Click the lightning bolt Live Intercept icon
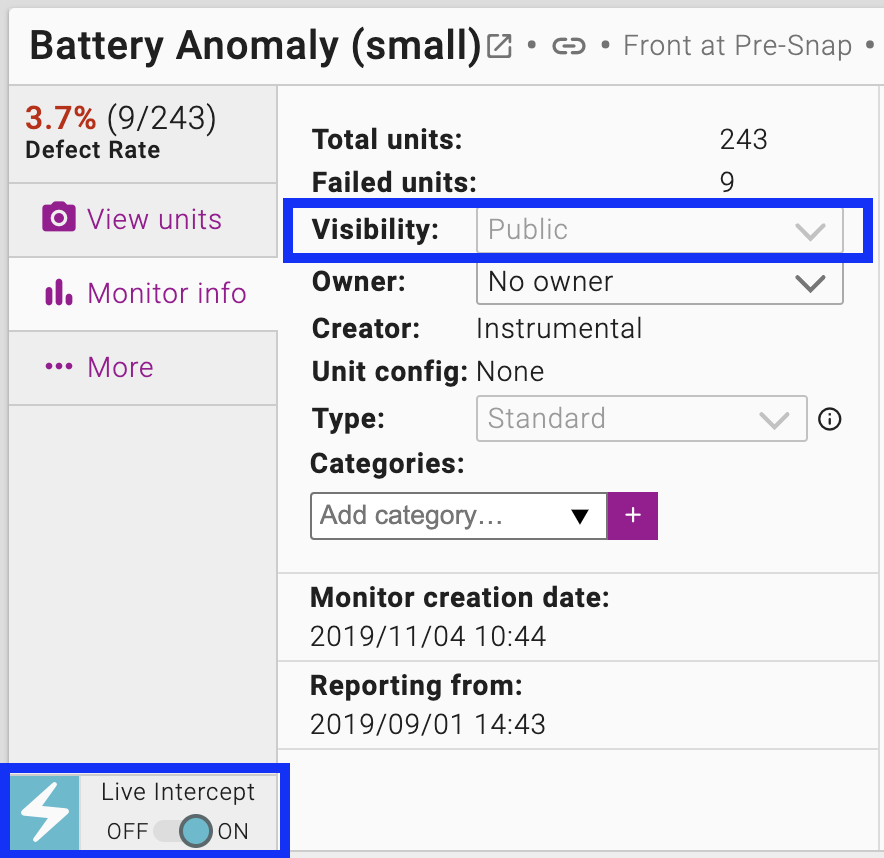Screen dimensions: 884x858 coord(45,812)
